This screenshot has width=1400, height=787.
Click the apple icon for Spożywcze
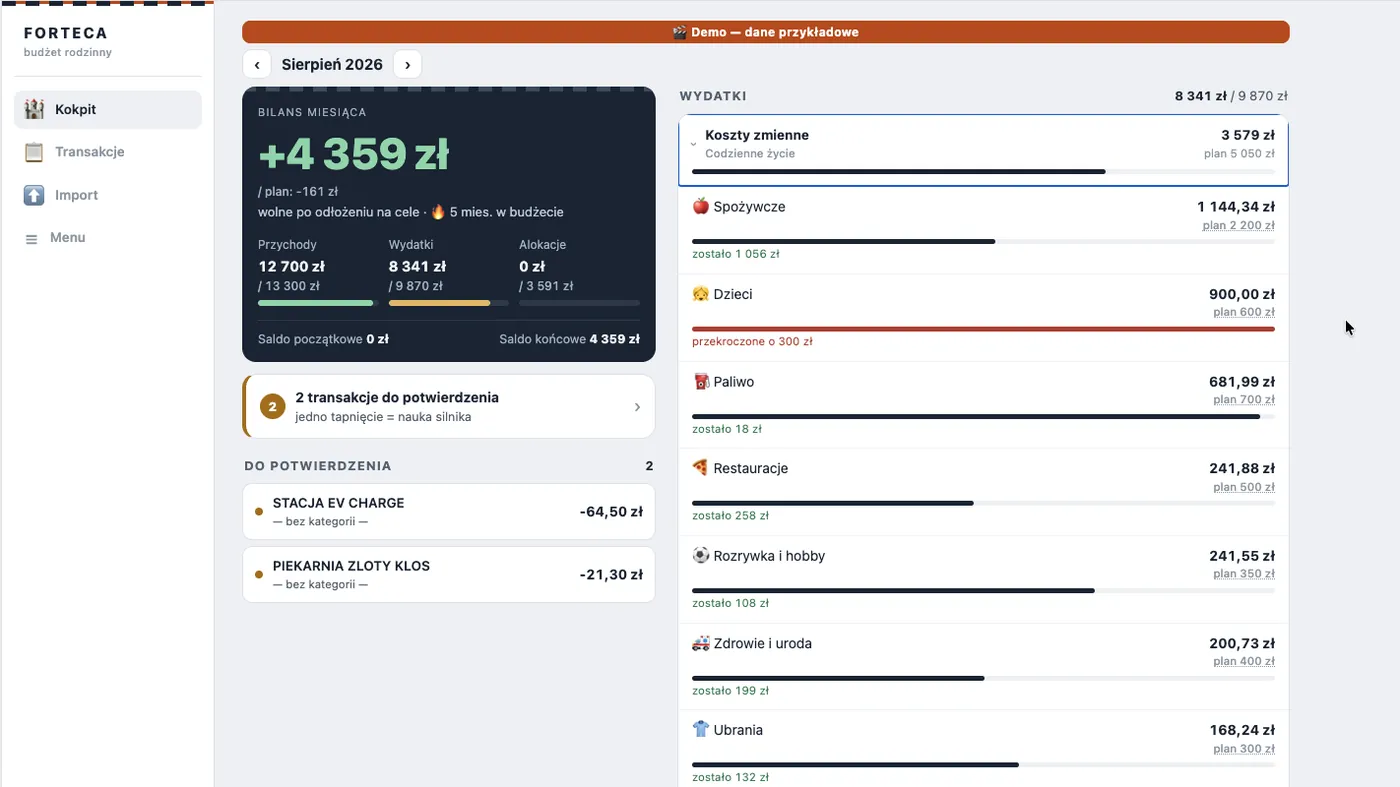[x=701, y=206]
